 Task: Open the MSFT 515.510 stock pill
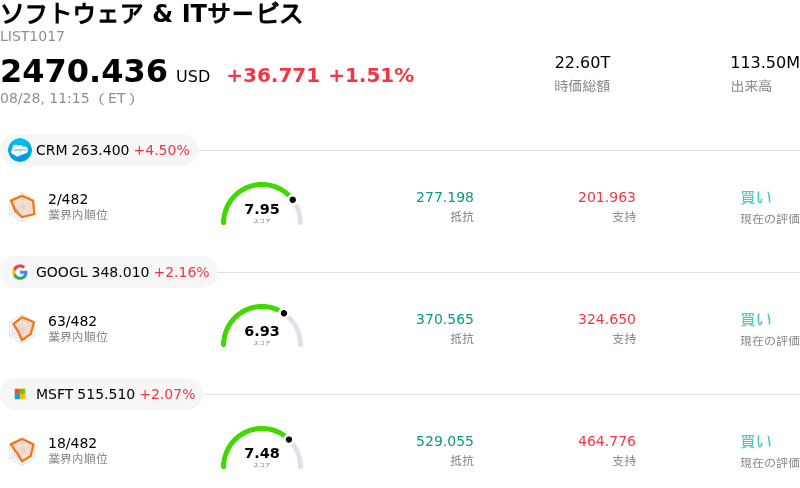pyautogui.click(x=102, y=394)
